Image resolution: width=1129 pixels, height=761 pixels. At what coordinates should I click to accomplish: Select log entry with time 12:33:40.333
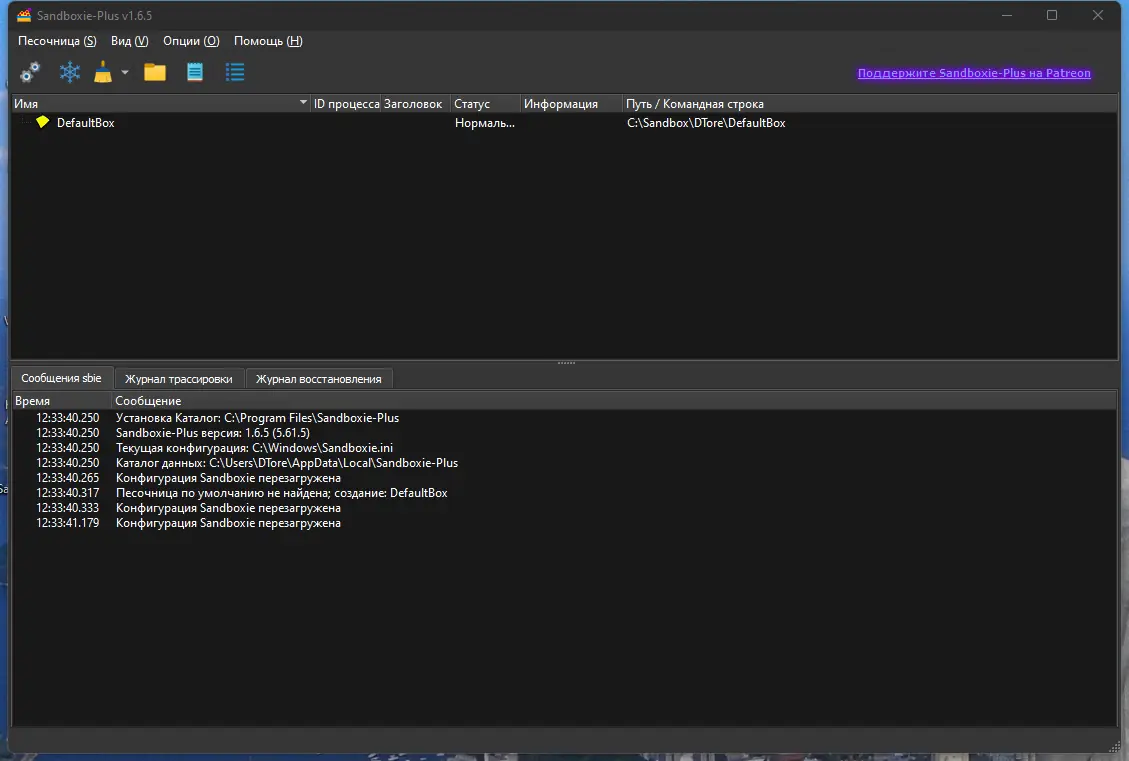(x=564, y=508)
